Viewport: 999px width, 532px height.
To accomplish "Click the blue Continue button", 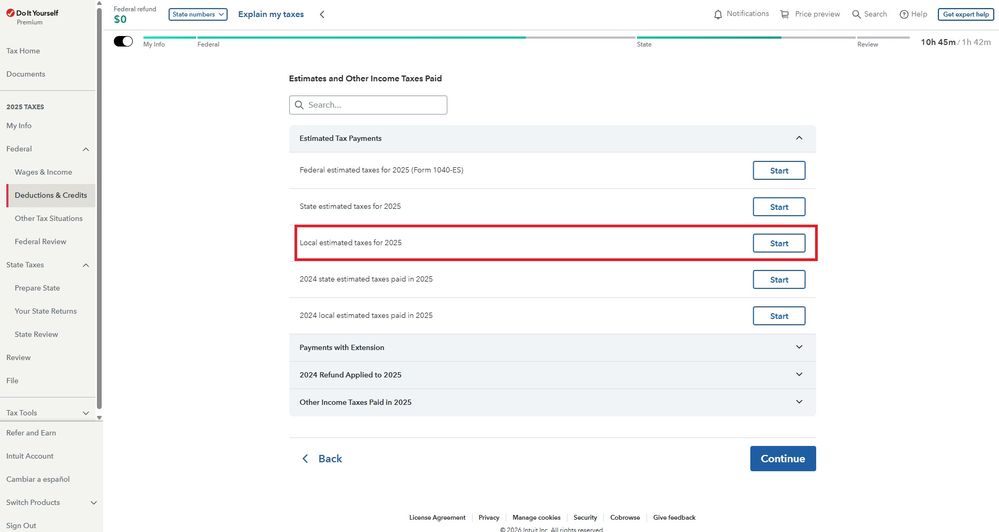I will coord(782,458).
